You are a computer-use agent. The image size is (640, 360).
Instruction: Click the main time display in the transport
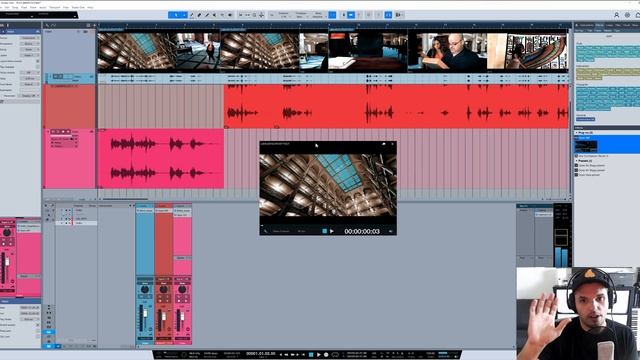(260, 353)
